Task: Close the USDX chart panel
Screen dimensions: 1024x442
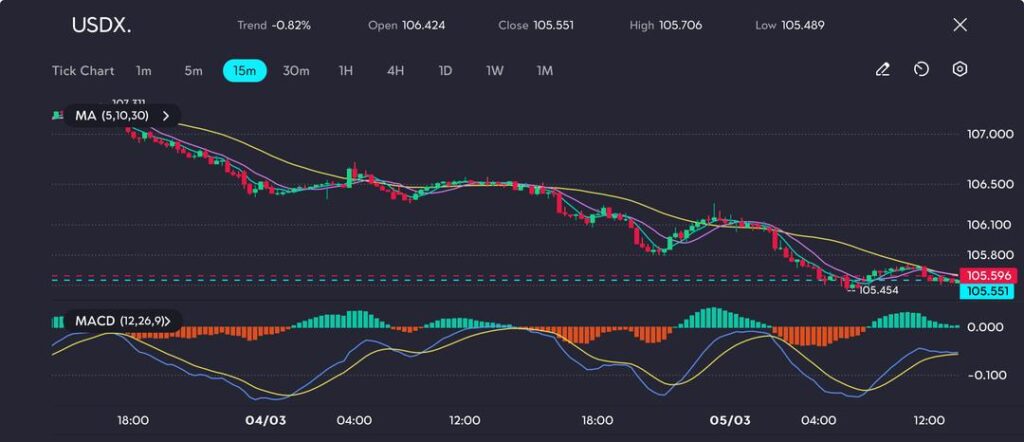Action: [960, 25]
